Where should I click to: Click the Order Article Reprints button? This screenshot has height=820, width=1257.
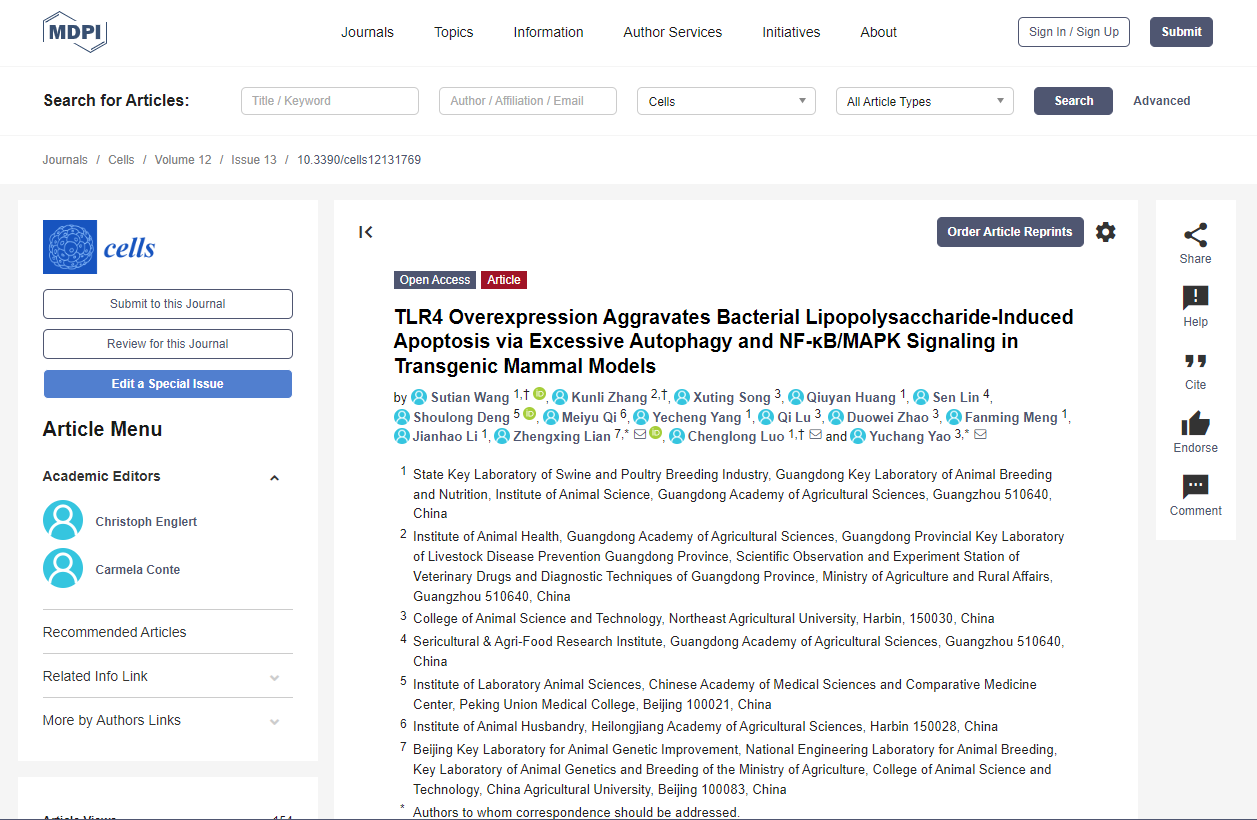pos(1009,232)
